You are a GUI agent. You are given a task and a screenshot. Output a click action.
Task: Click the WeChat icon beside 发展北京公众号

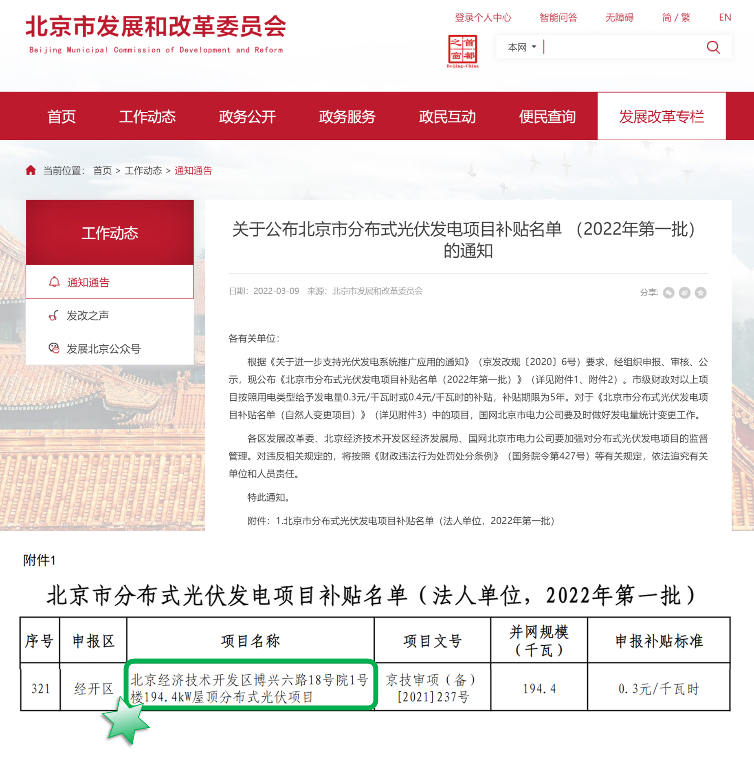pyautogui.click(x=54, y=348)
